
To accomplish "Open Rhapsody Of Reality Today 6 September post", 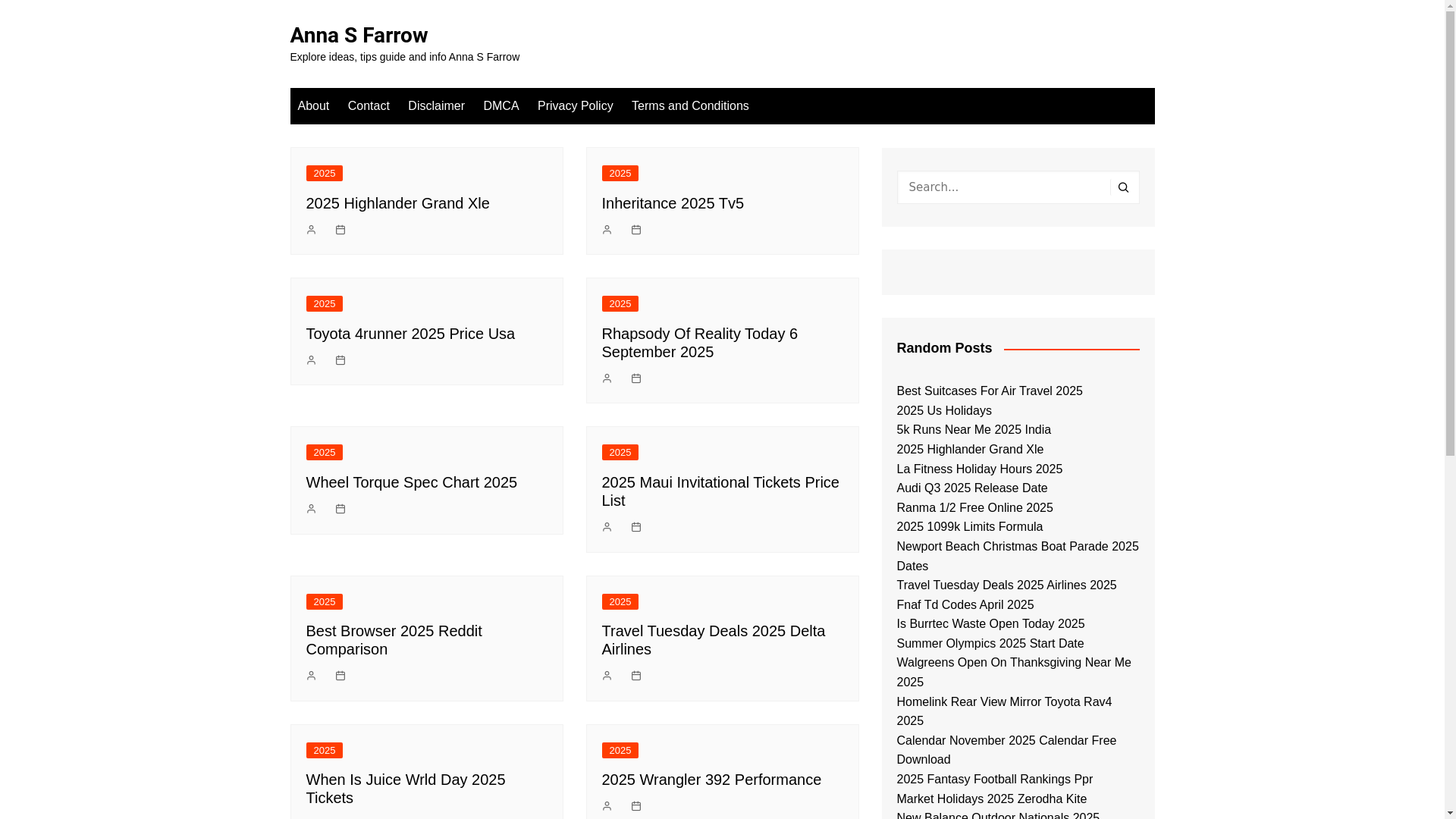I will [x=700, y=343].
